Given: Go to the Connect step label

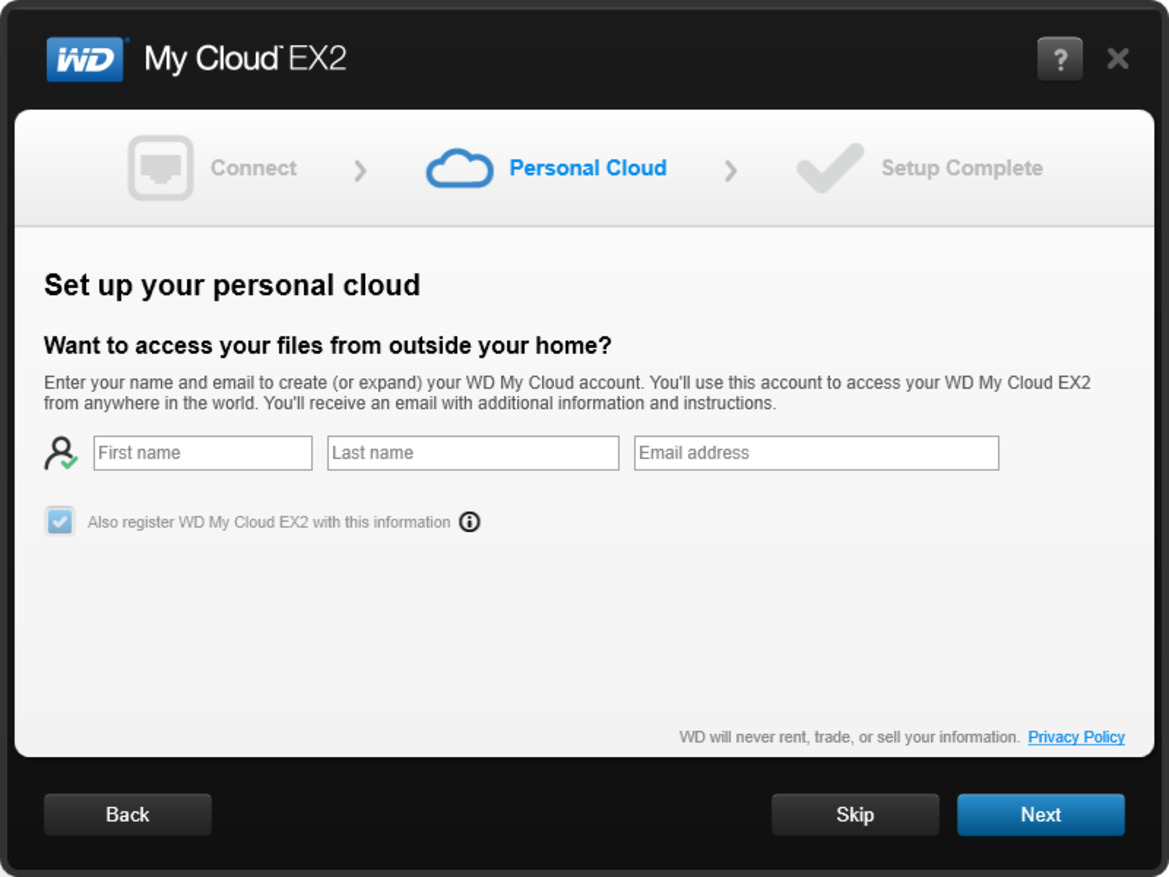Looking at the screenshot, I should point(253,168).
